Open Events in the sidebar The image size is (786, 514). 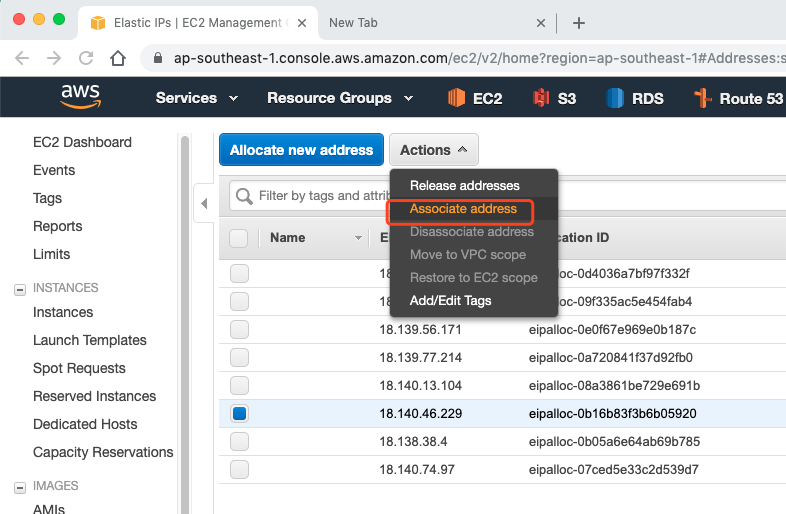tap(54, 170)
